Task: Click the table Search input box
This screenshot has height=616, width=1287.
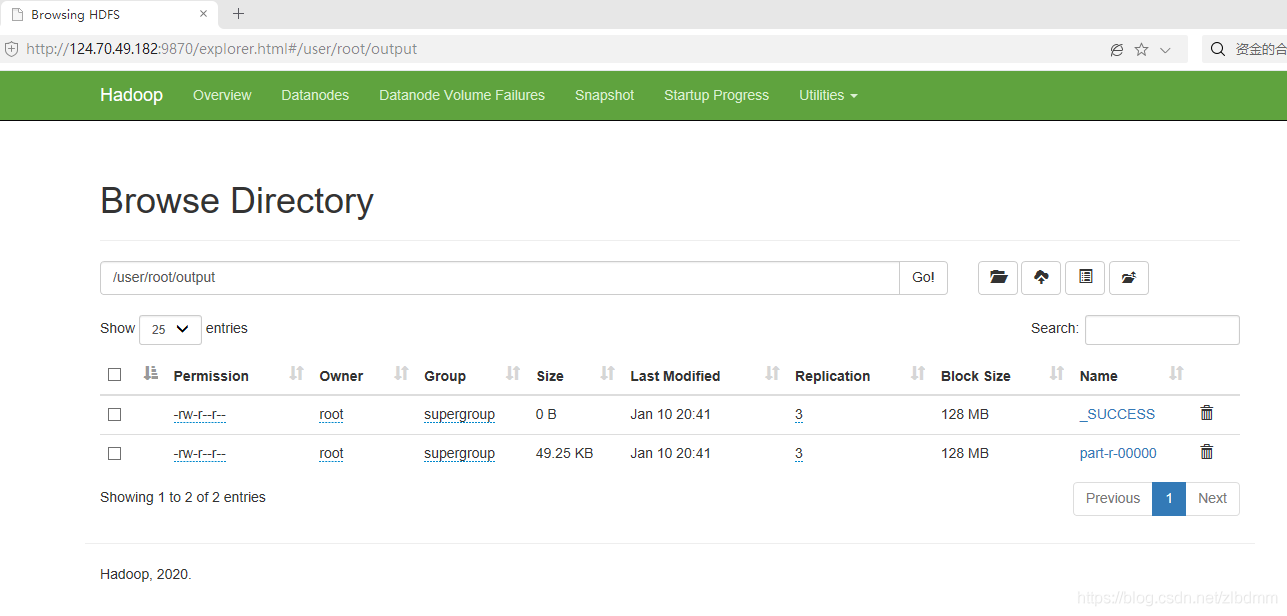Action: [1162, 329]
